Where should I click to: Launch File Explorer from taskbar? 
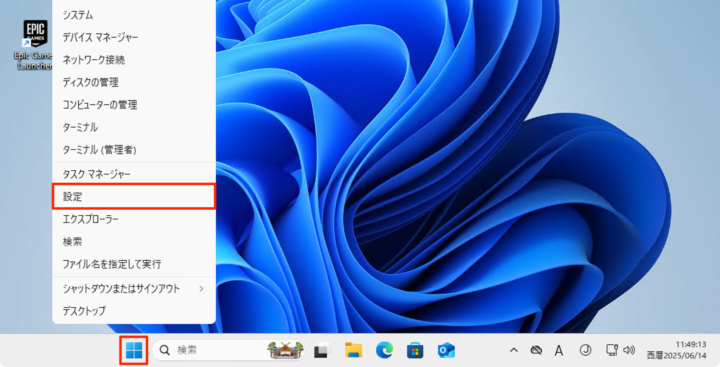pos(354,351)
